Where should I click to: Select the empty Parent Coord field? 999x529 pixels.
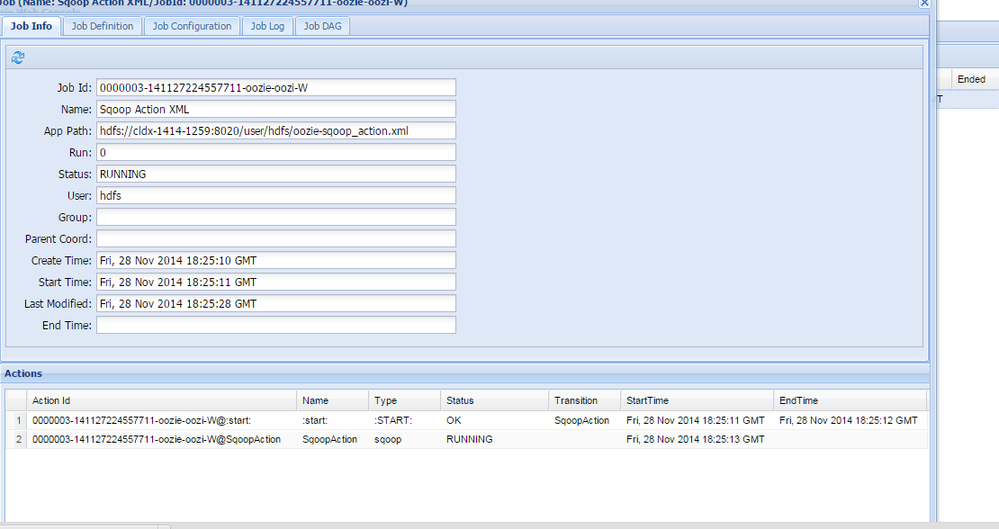click(x=276, y=239)
